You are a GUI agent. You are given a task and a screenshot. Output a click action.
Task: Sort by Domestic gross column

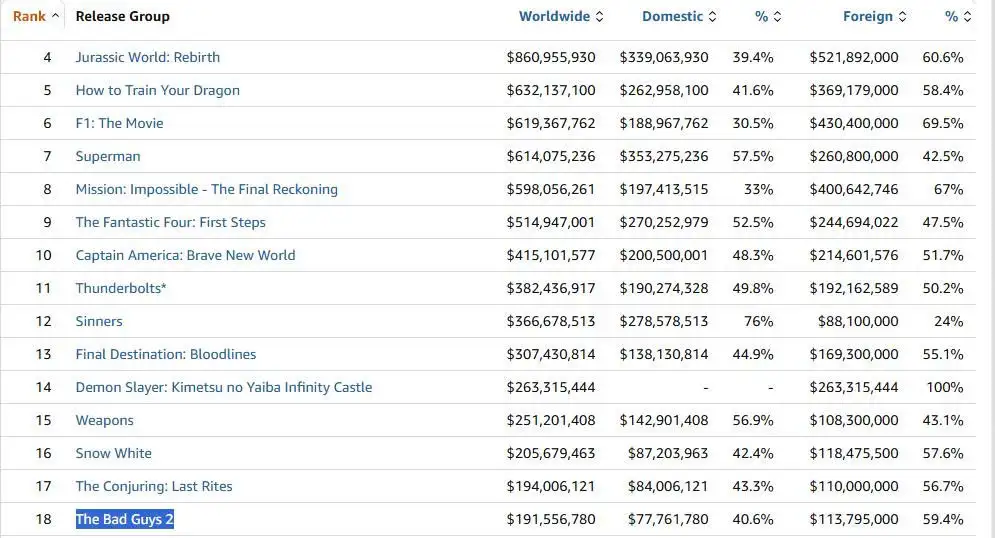tap(679, 16)
